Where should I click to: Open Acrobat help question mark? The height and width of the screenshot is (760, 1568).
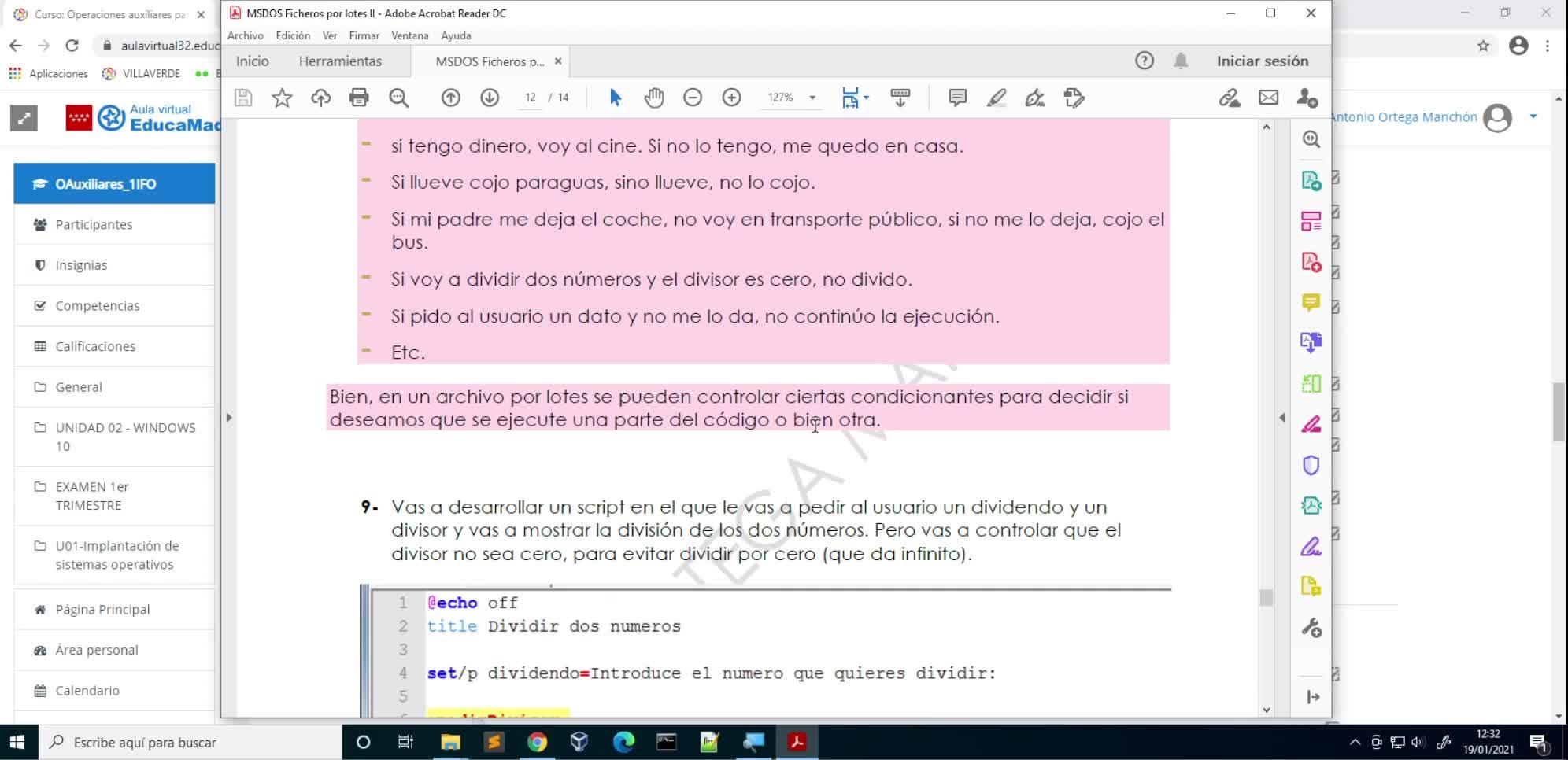pyautogui.click(x=1145, y=61)
